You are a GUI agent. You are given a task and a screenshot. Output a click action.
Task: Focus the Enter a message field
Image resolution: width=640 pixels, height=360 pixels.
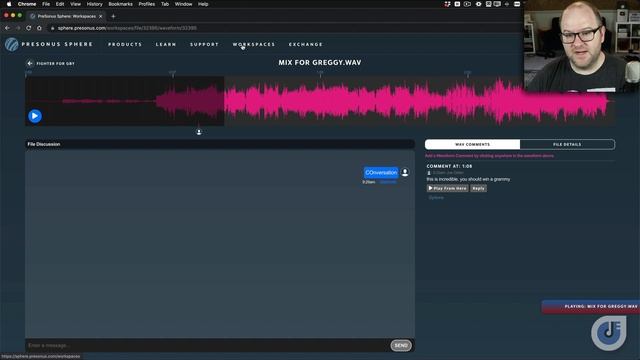pos(207,345)
